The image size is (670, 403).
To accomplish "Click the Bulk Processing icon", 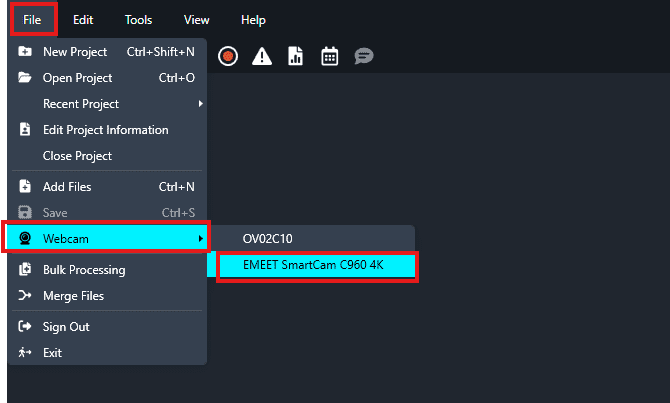I will [x=25, y=270].
